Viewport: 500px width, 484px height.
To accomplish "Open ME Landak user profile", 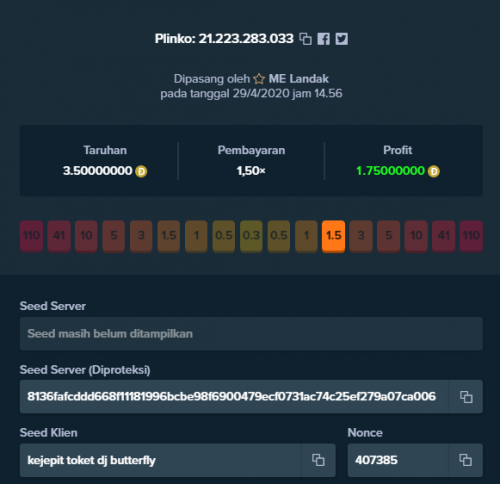I will point(299,79).
